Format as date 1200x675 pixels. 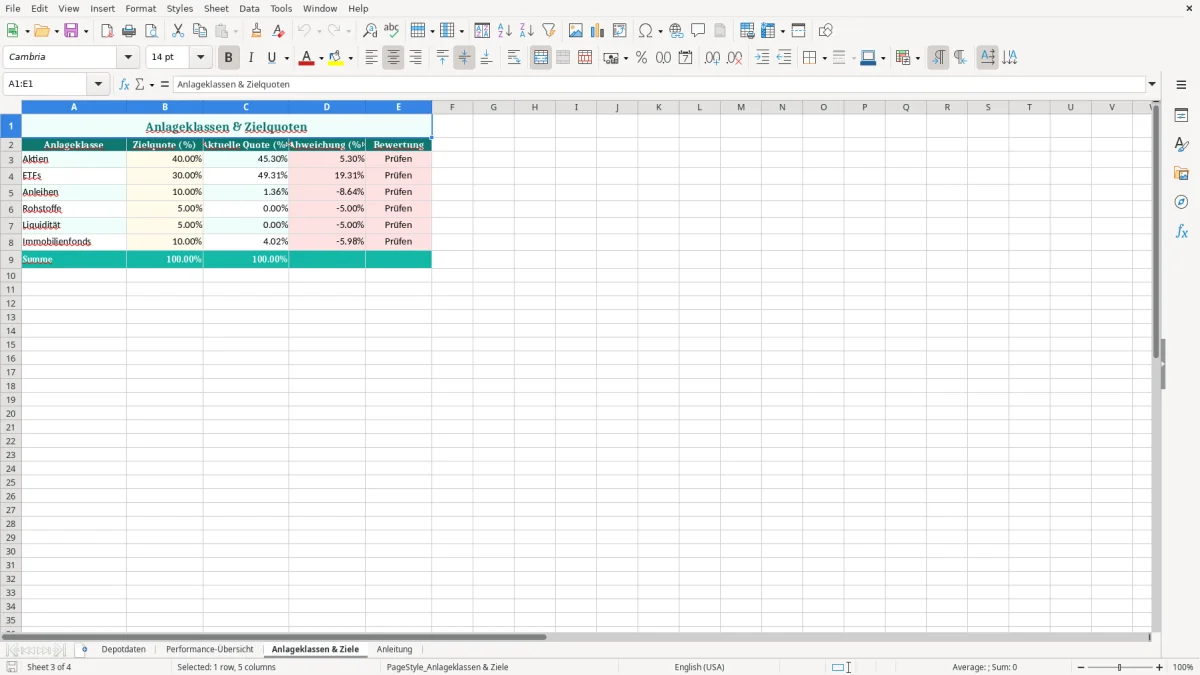click(686, 58)
